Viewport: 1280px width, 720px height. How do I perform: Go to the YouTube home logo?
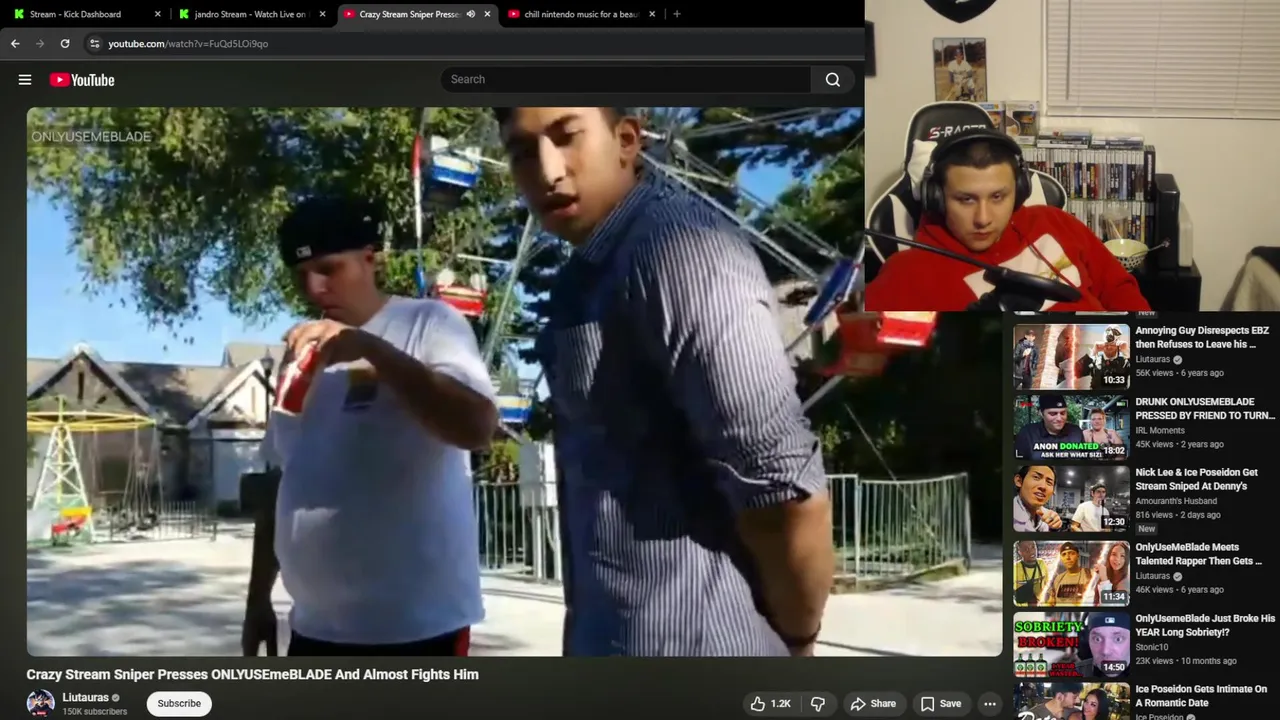pos(82,80)
